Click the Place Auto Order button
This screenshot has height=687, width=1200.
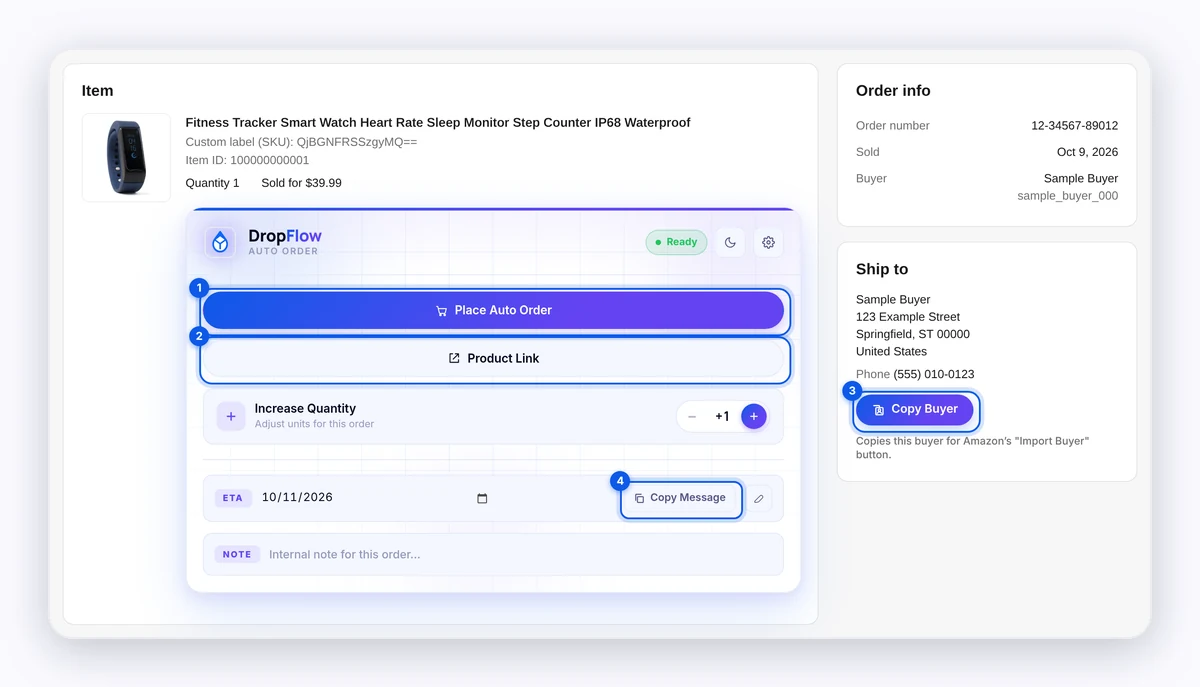[x=493, y=310]
